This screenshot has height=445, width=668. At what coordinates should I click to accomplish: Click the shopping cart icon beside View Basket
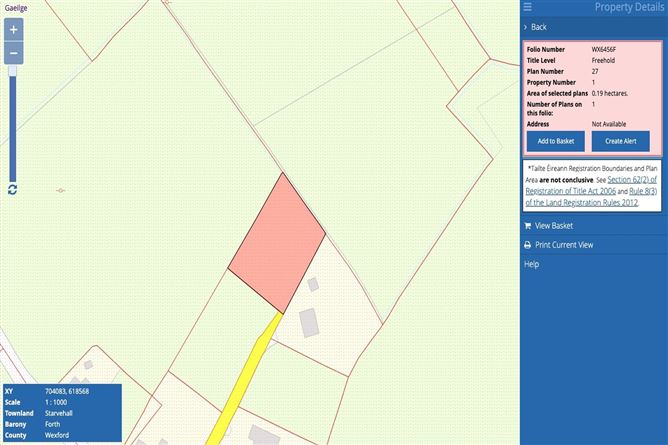click(528, 226)
